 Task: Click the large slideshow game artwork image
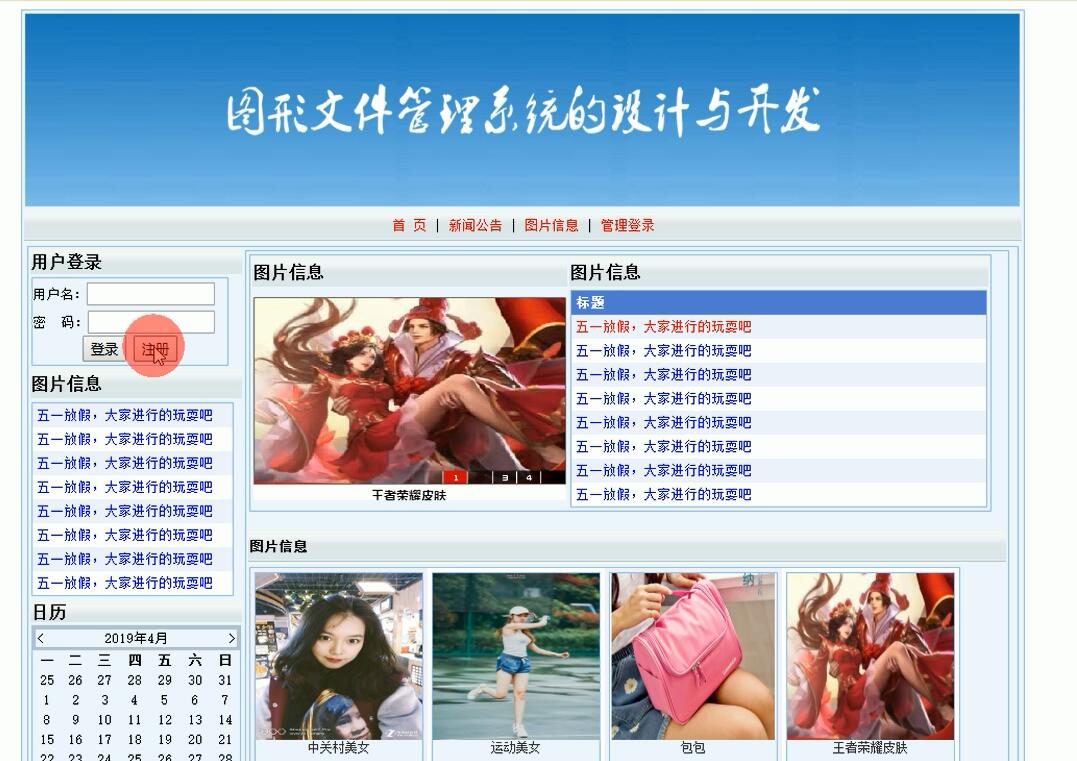(409, 391)
